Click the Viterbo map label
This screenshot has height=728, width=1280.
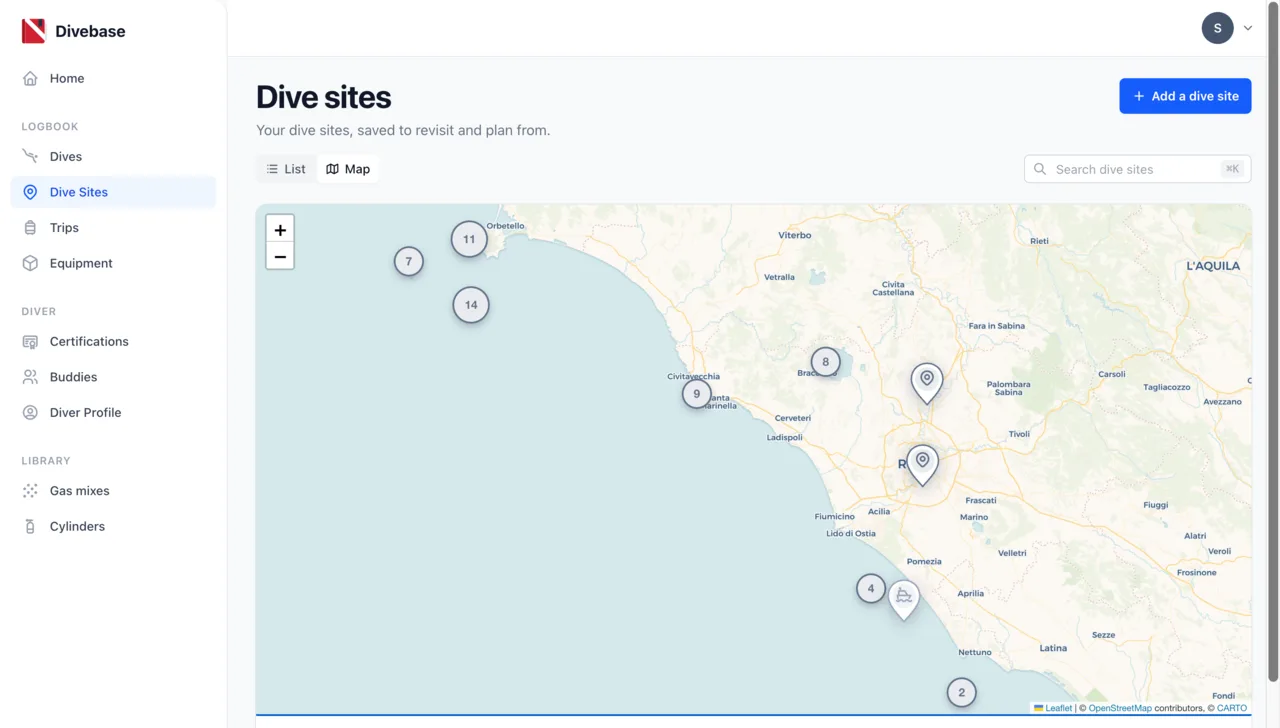coord(795,235)
